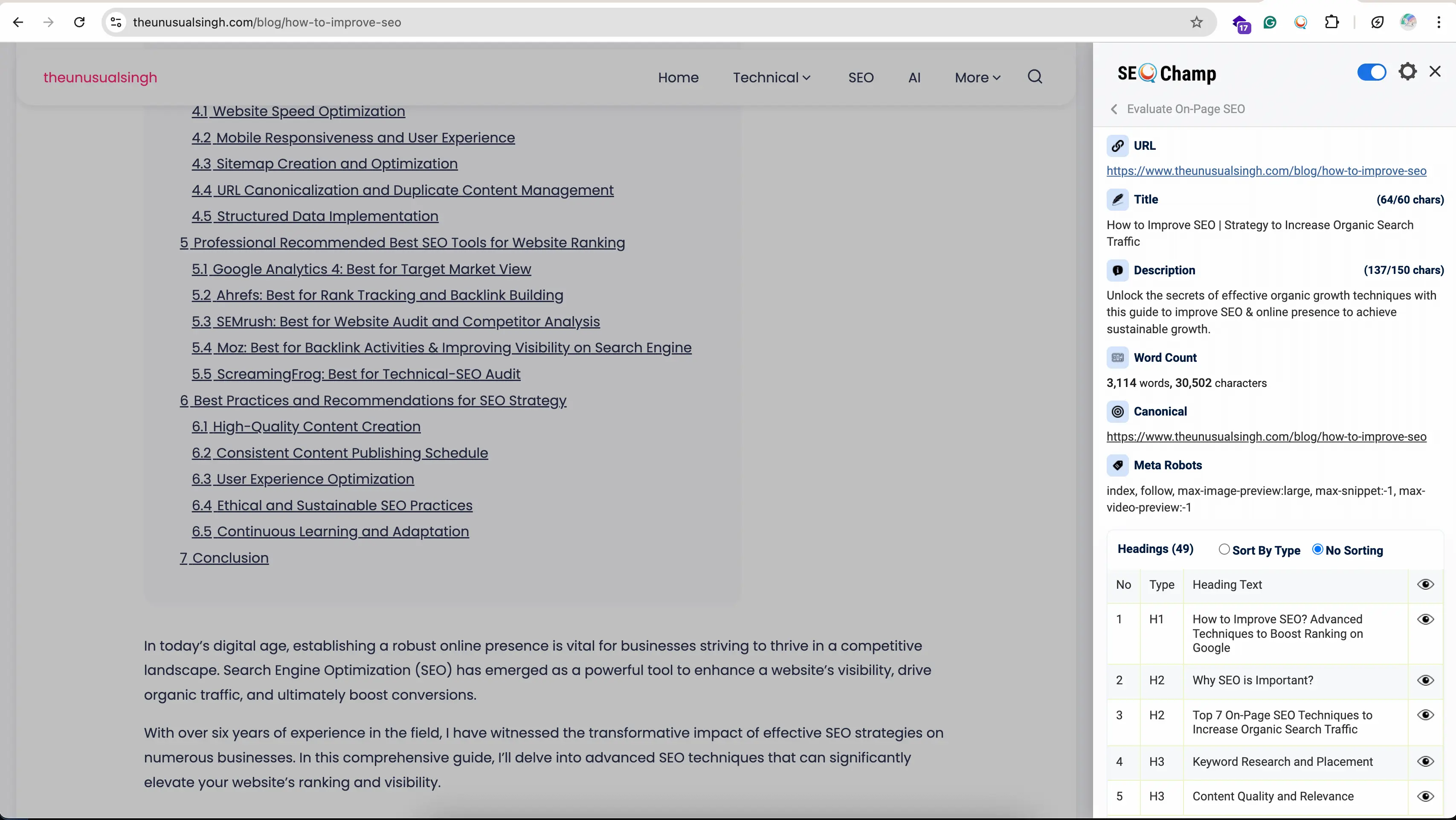Screen dimensions: 1456x820
Task: Open SEO Champ settings gear
Action: pyautogui.click(x=1407, y=72)
